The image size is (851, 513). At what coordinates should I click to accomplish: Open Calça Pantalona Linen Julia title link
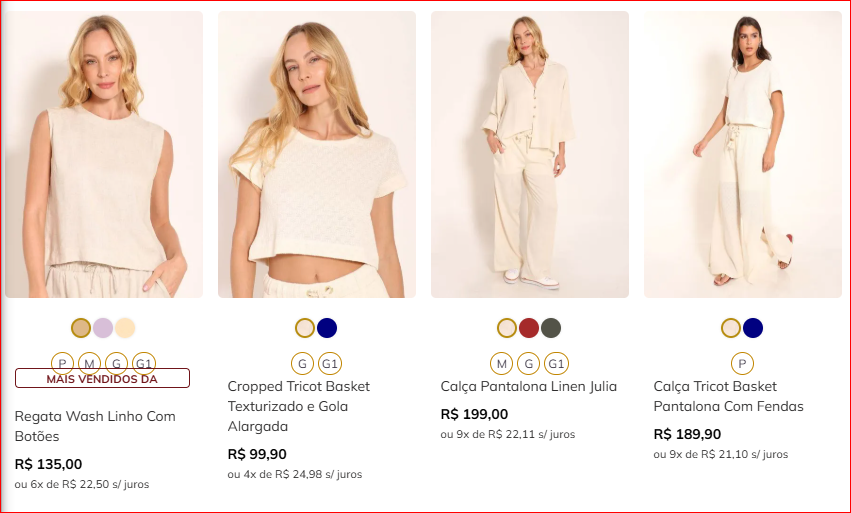(528, 386)
